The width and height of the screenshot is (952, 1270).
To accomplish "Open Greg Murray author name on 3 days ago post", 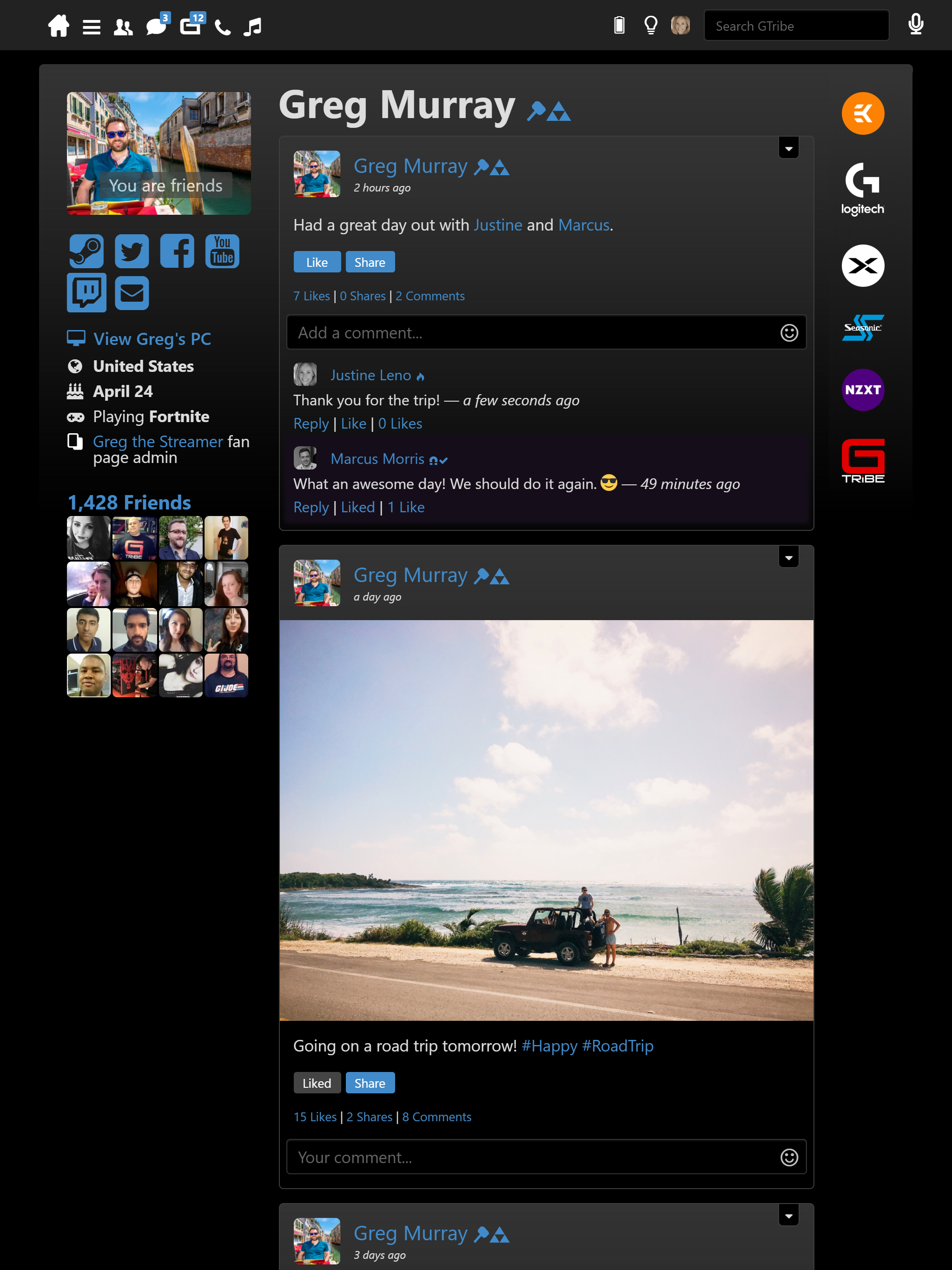I will [x=410, y=1233].
